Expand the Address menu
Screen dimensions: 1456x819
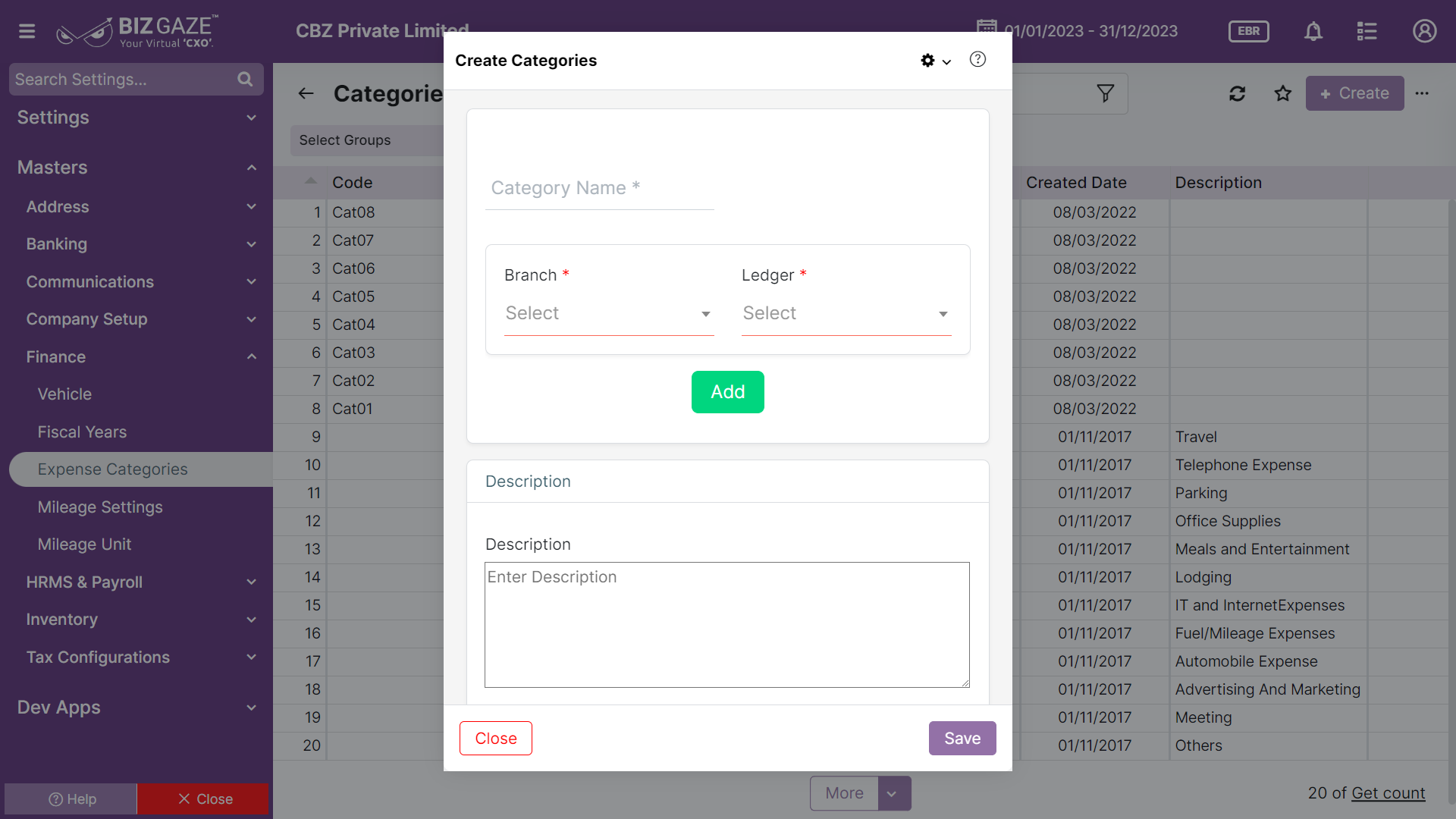pyautogui.click(x=252, y=206)
